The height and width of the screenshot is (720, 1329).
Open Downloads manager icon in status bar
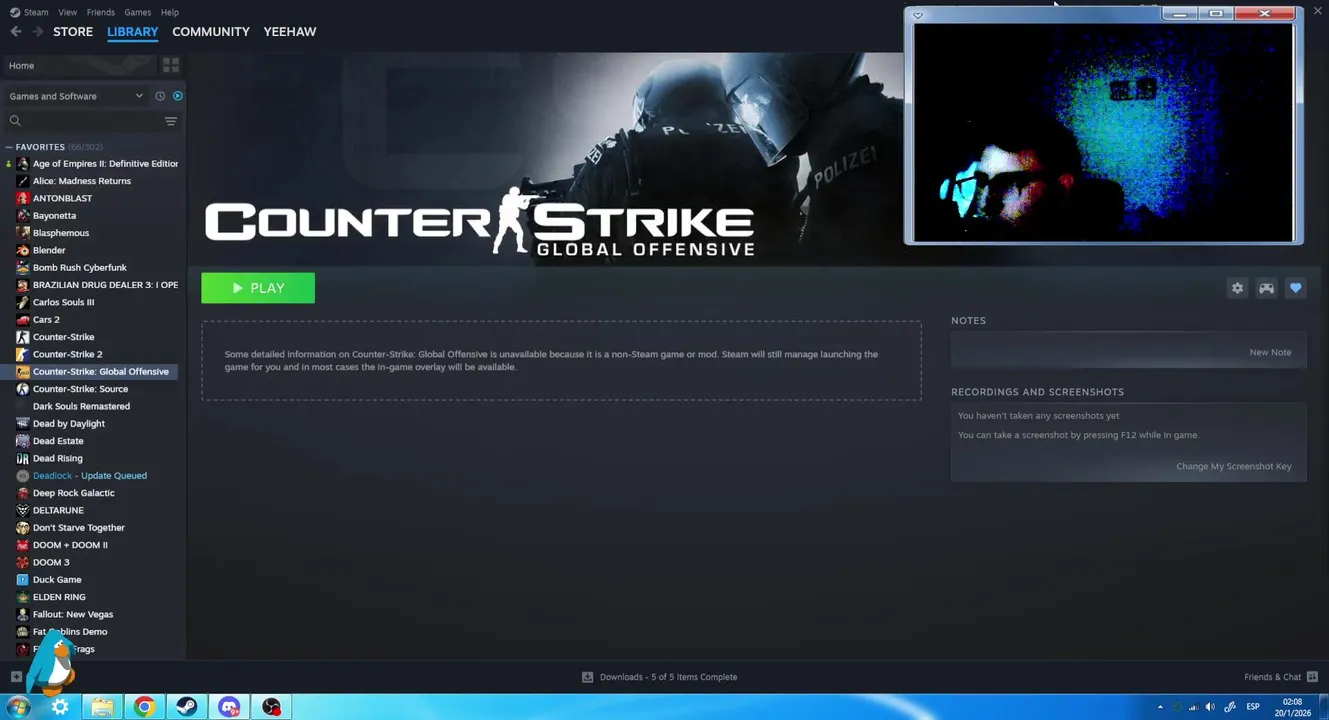(588, 677)
